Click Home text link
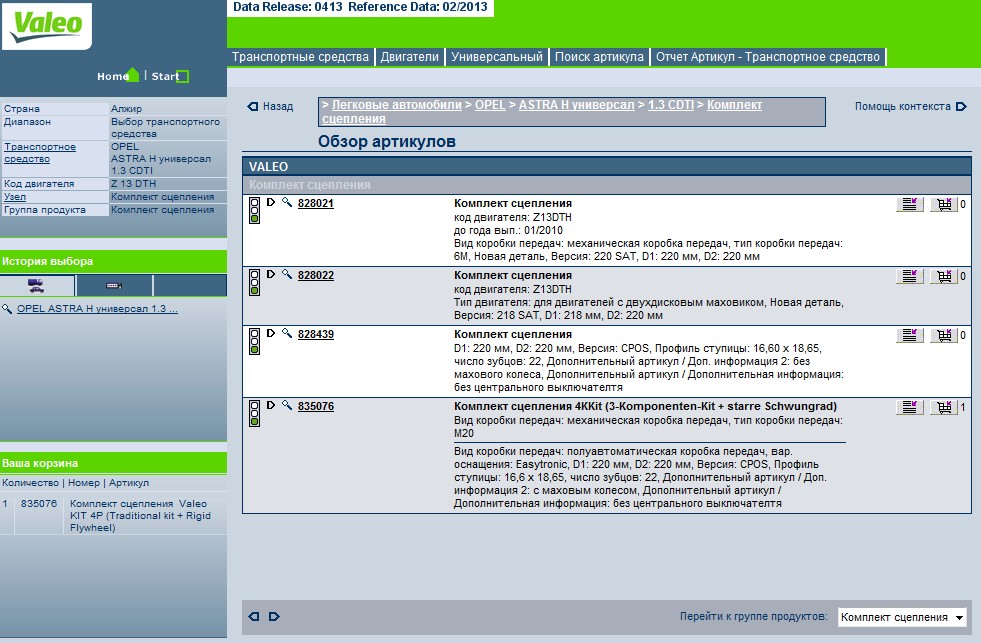 [113, 76]
